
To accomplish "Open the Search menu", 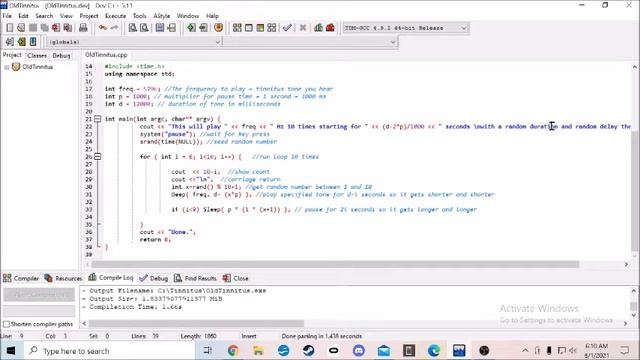I will 44,16.
